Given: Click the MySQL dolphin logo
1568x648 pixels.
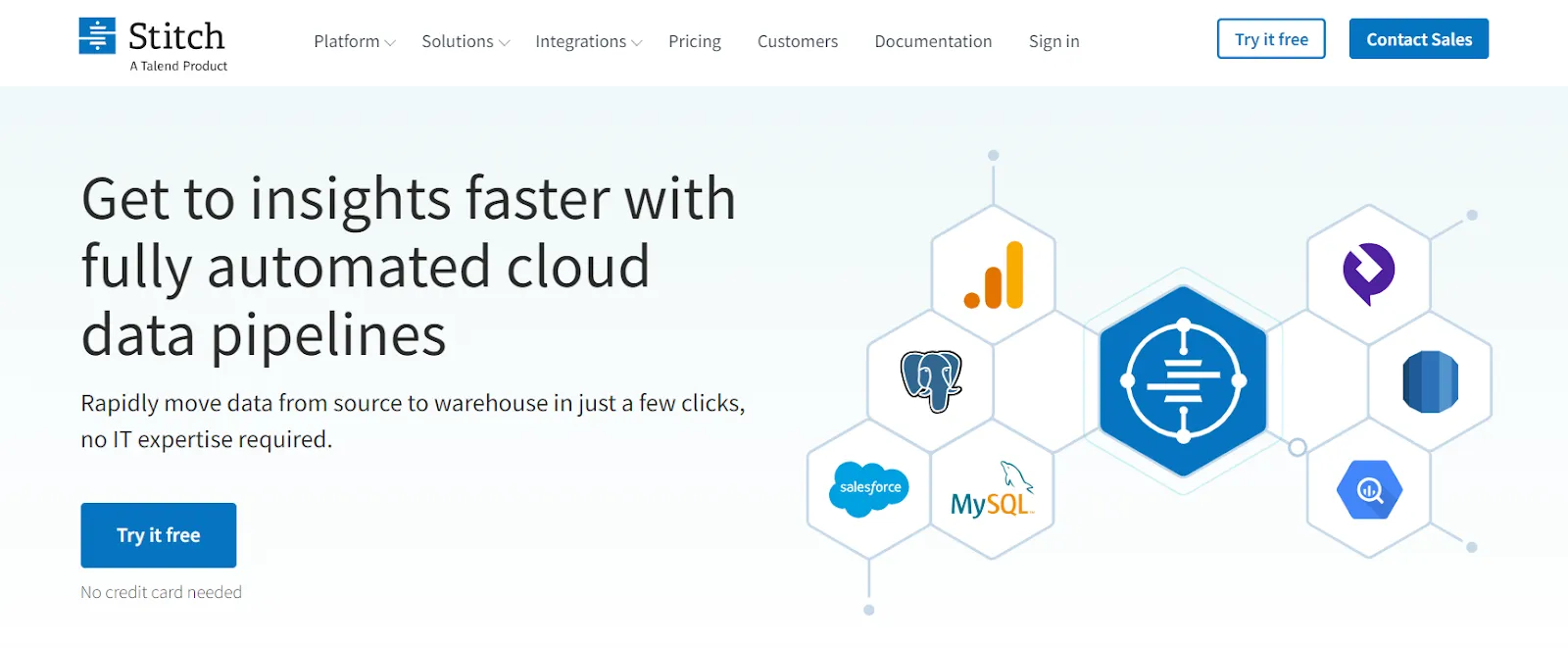Looking at the screenshot, I should point(993,490).
